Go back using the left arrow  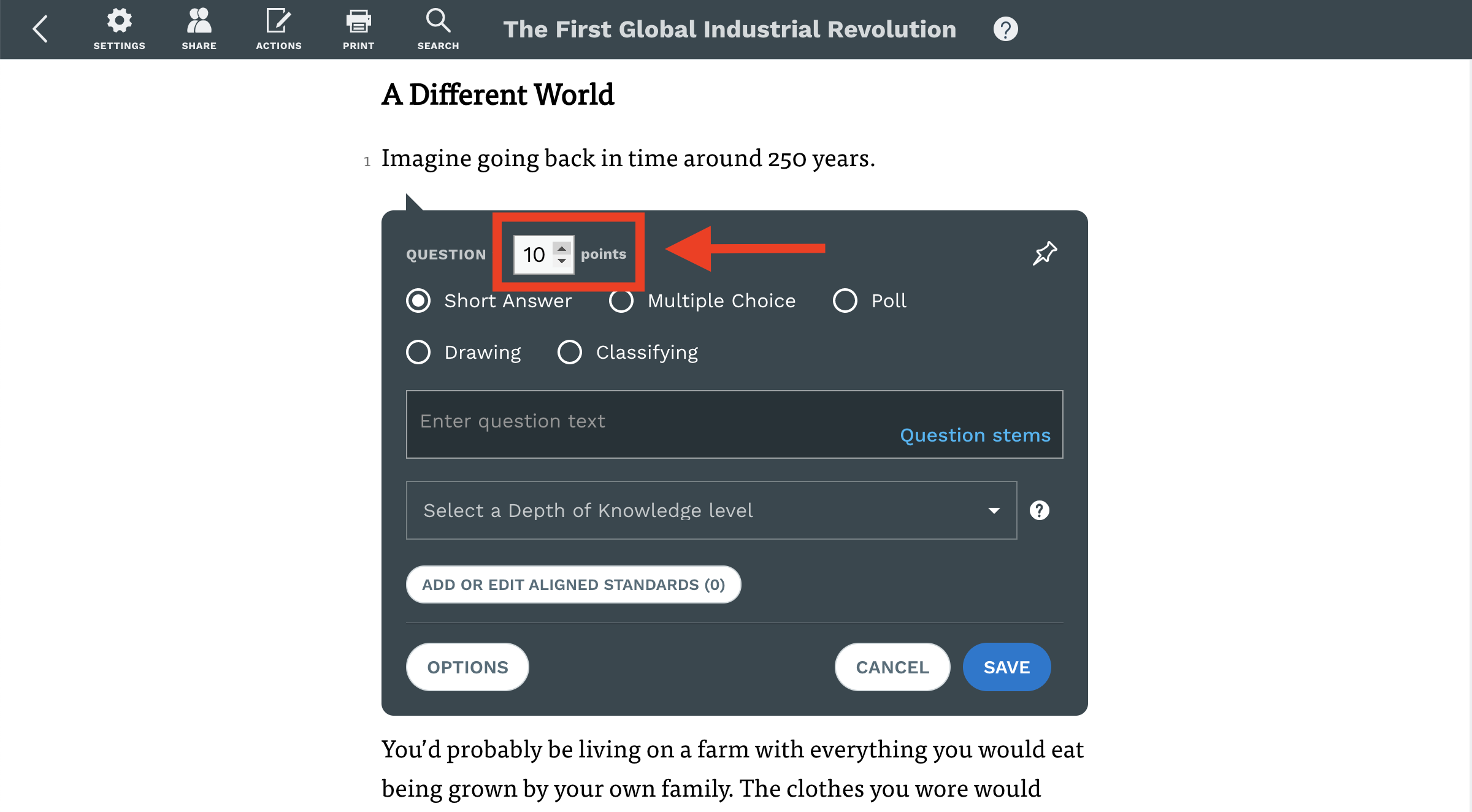tap(40, 29)
